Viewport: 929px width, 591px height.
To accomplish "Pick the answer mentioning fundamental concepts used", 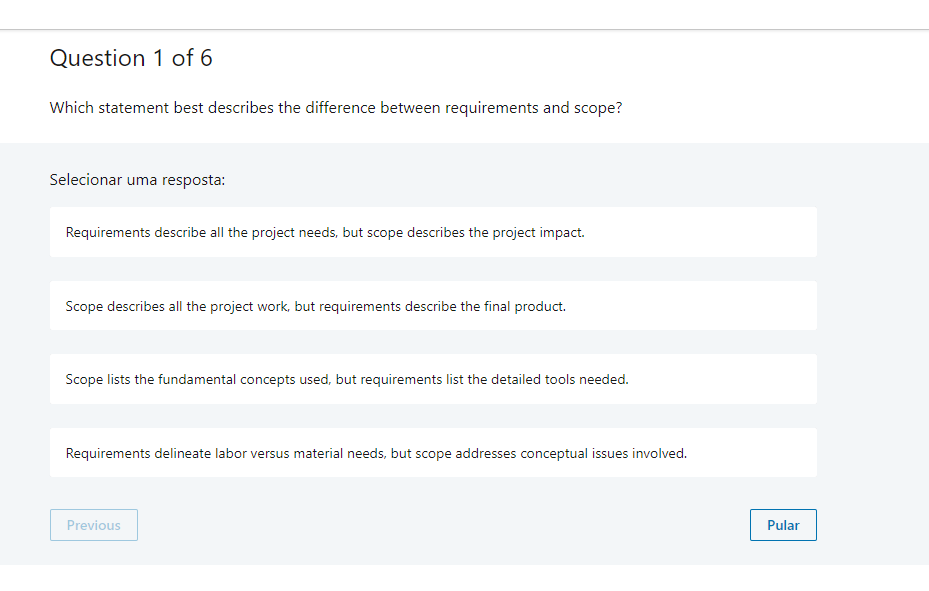I will point(433,379).
